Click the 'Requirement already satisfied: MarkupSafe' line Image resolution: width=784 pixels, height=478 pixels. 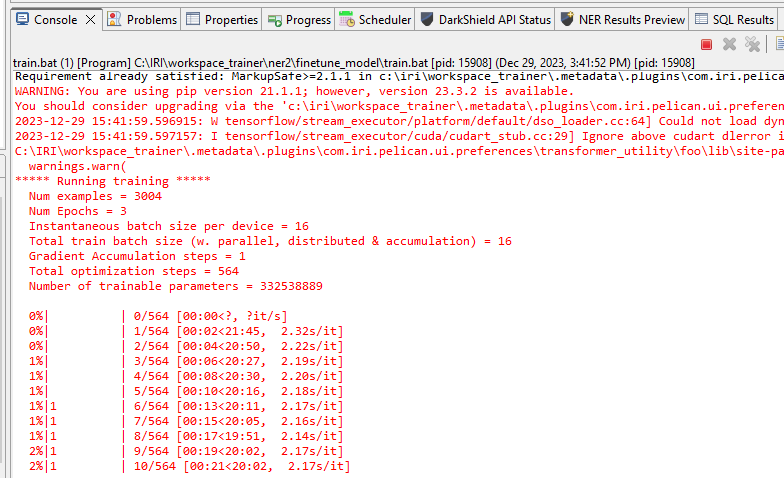pos(399,76)
